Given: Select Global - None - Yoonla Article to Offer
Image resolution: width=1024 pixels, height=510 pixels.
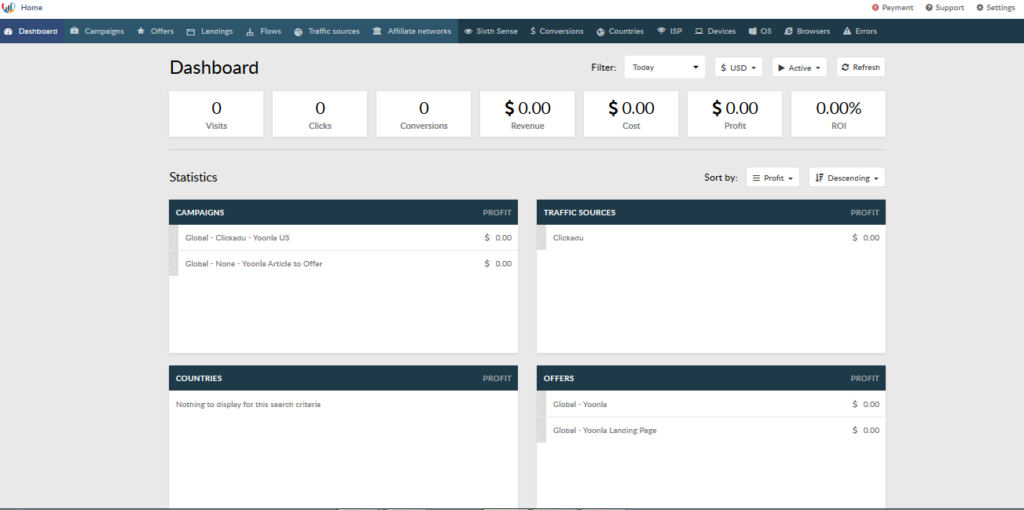Looking at the screenshot, I should [x=253, y=264].
